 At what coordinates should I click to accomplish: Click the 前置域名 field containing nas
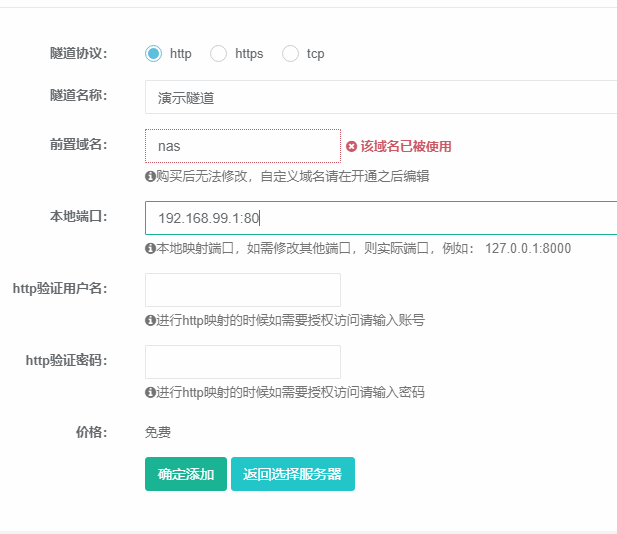242,146
